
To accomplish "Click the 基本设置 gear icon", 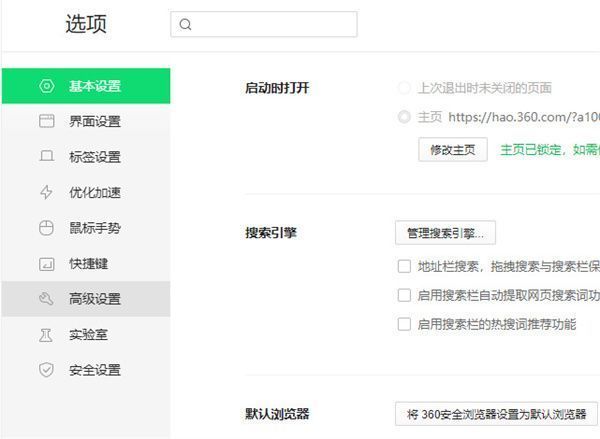I will pos(46,86).
